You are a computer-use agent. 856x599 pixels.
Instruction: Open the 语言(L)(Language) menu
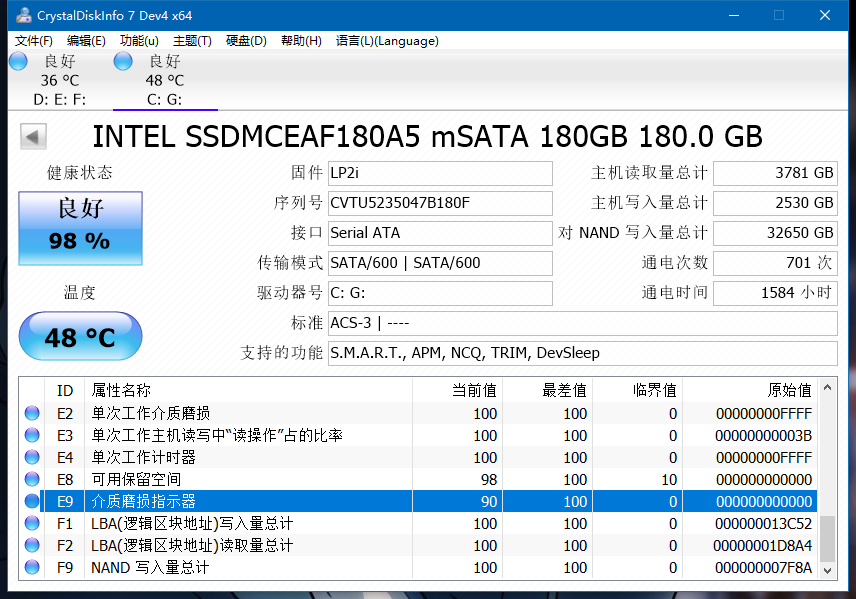coord(387,41)
